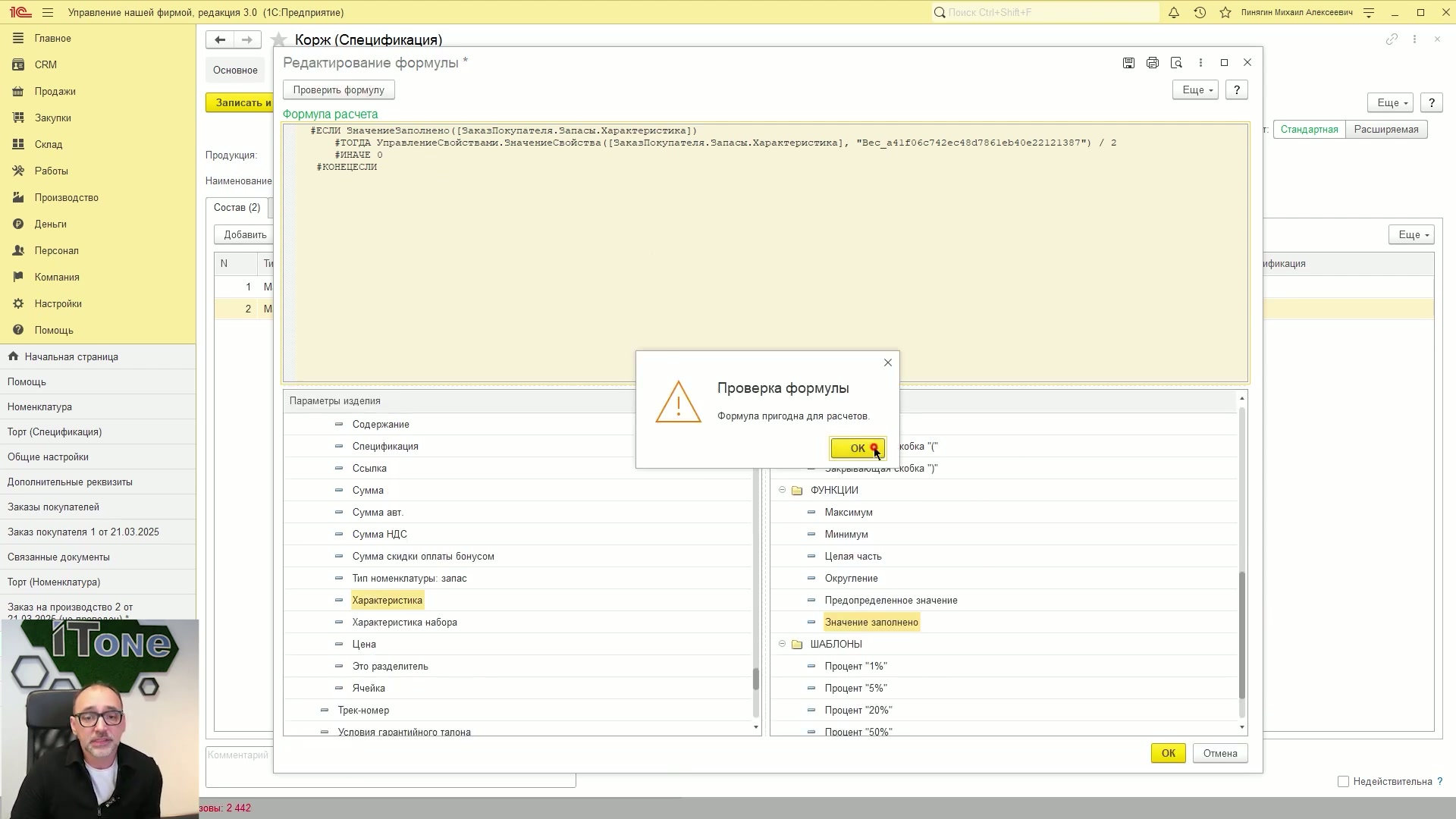Switch to Стандартная mode
The height and width of the screenshot is (819, 1456).
click(1309, 129)
